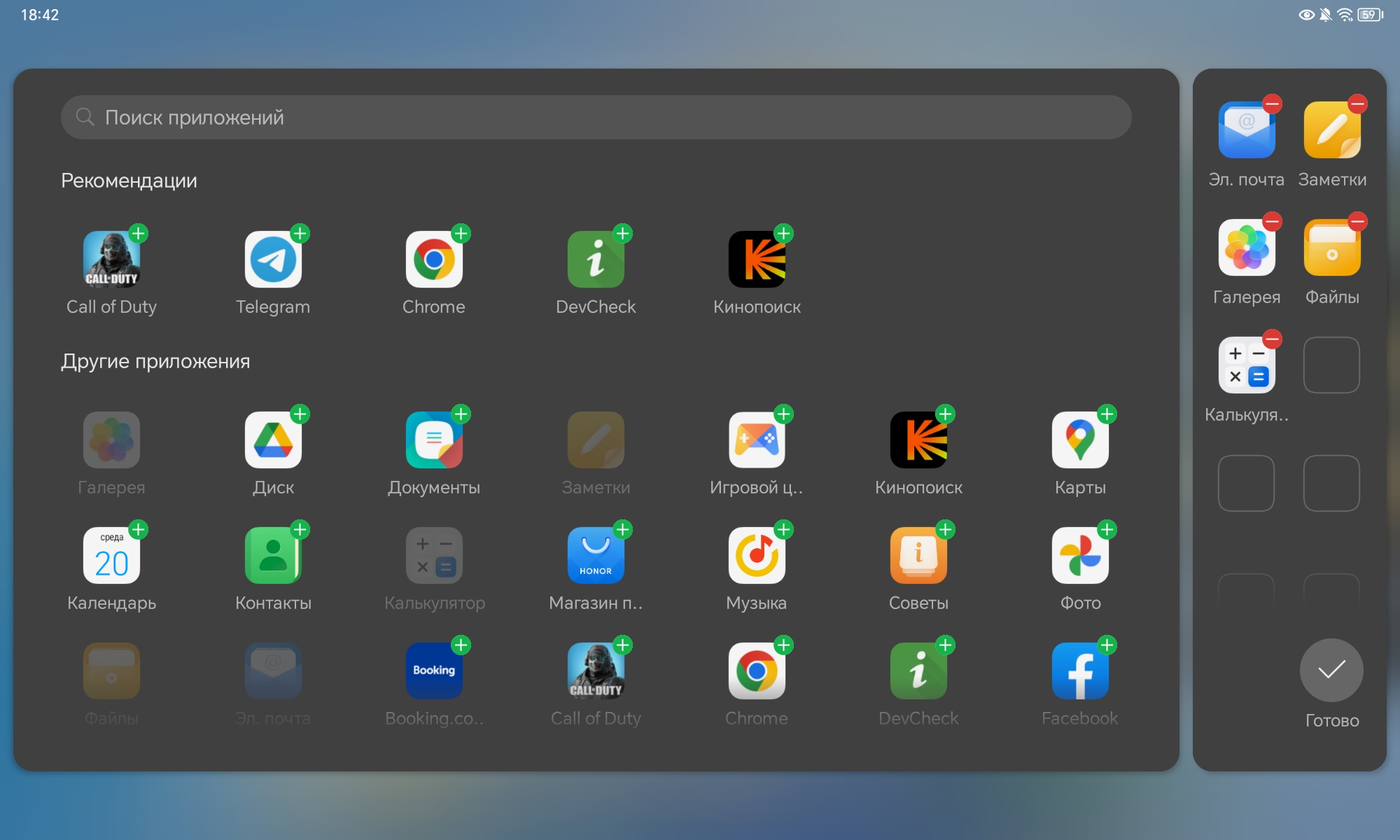Add Диск via its green plus badge
1400x840 pixels.
coord(300,414)
